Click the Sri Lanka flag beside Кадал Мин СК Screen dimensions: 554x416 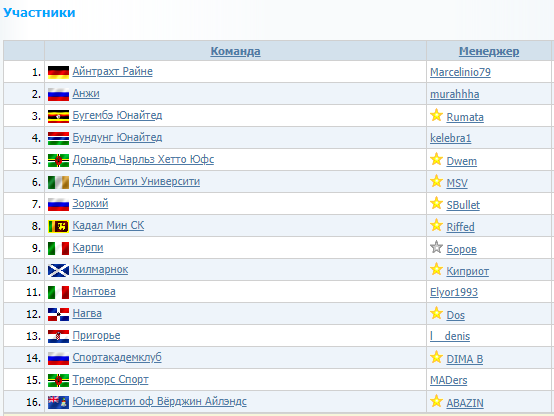point(58,226)
